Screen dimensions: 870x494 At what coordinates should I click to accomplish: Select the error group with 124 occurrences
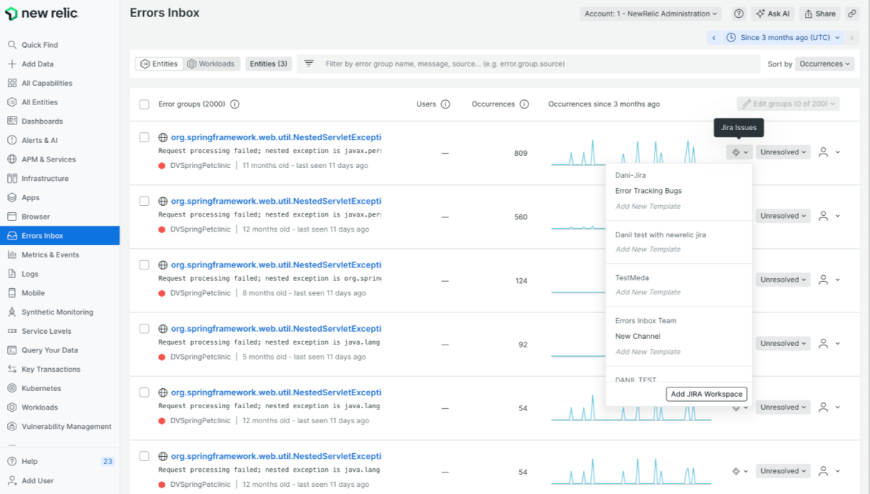(x=145, y=265)
